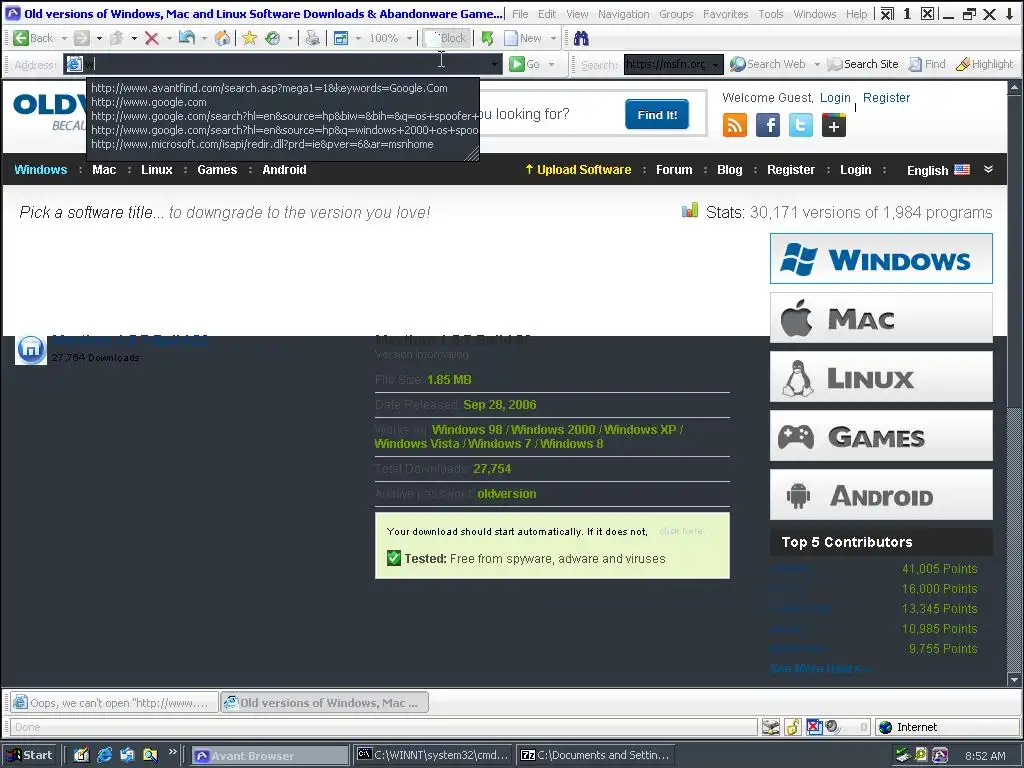Toggle the Highlight button
The image size is (1024, 768).
tap(985, 64)
